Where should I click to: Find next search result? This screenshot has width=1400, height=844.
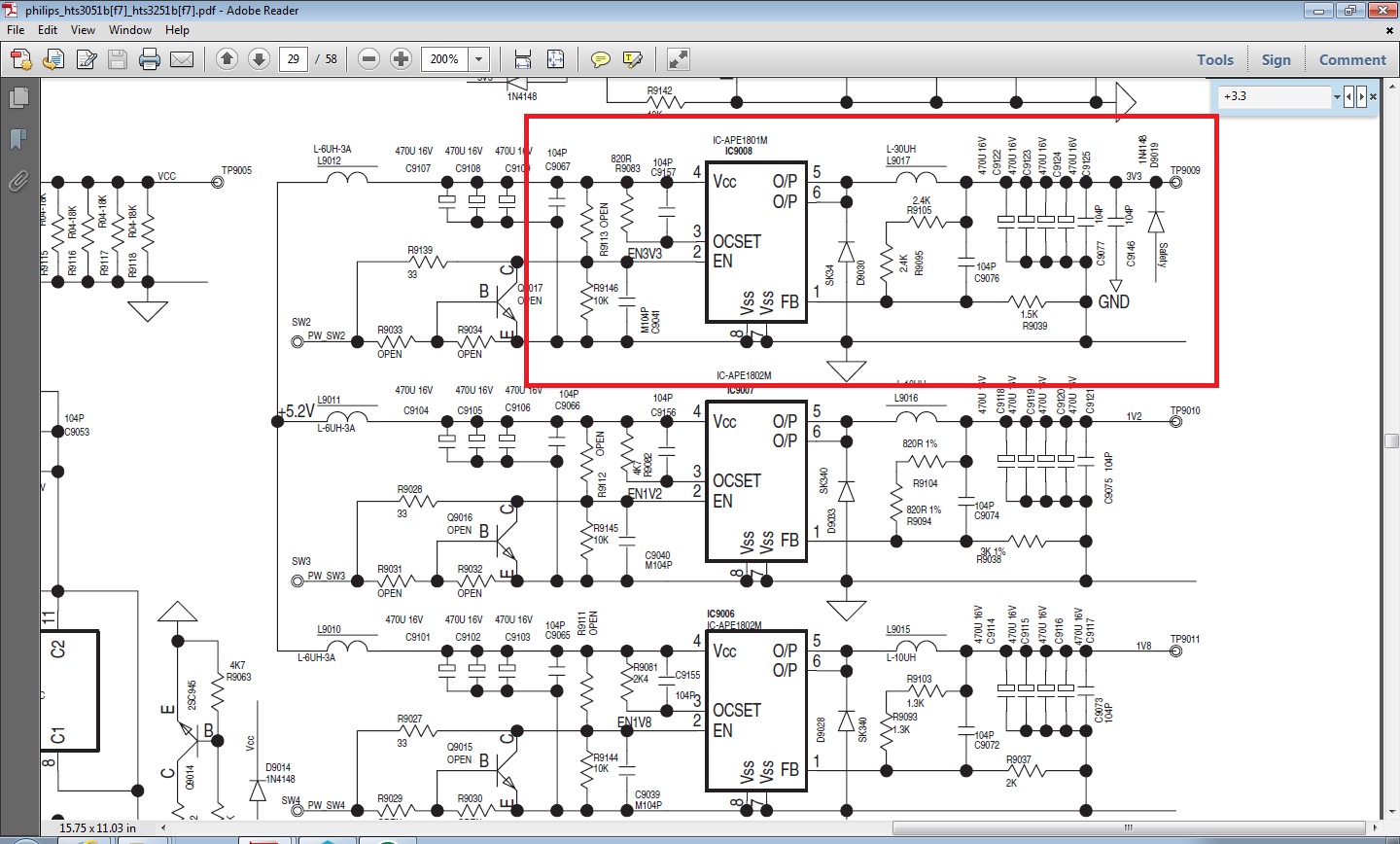click(x=1361, y=97)
